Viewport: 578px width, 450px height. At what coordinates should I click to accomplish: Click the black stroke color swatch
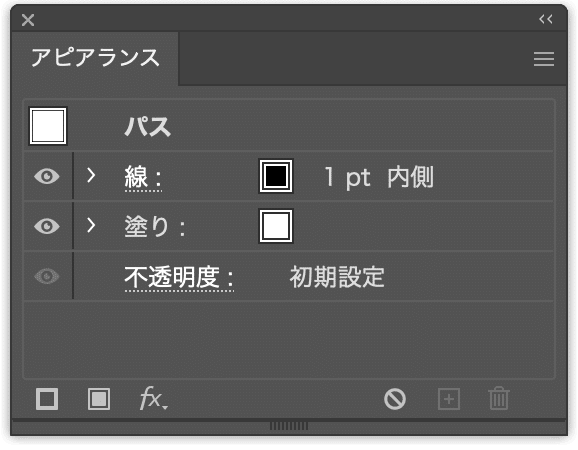[276, 176]
